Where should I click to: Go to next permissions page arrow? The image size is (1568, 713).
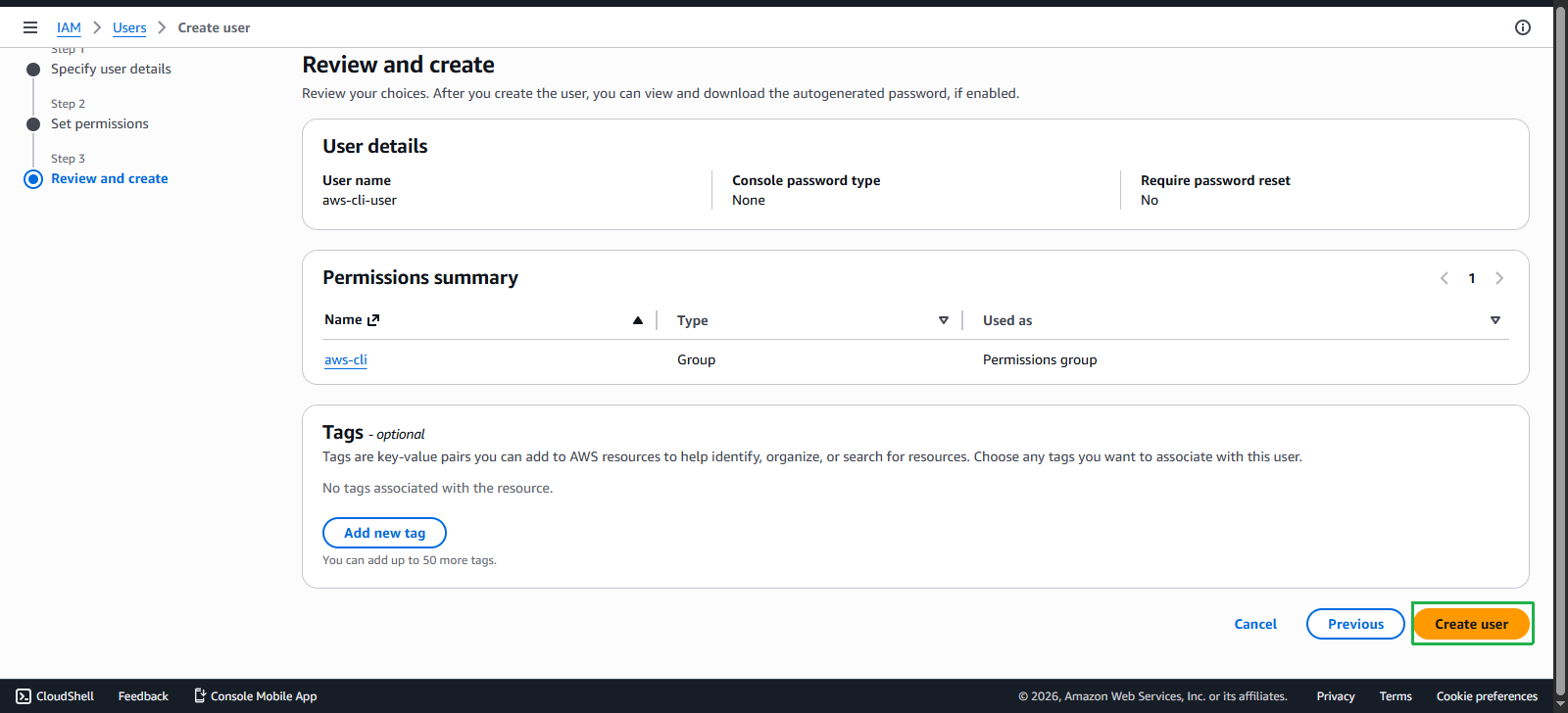1499,278
